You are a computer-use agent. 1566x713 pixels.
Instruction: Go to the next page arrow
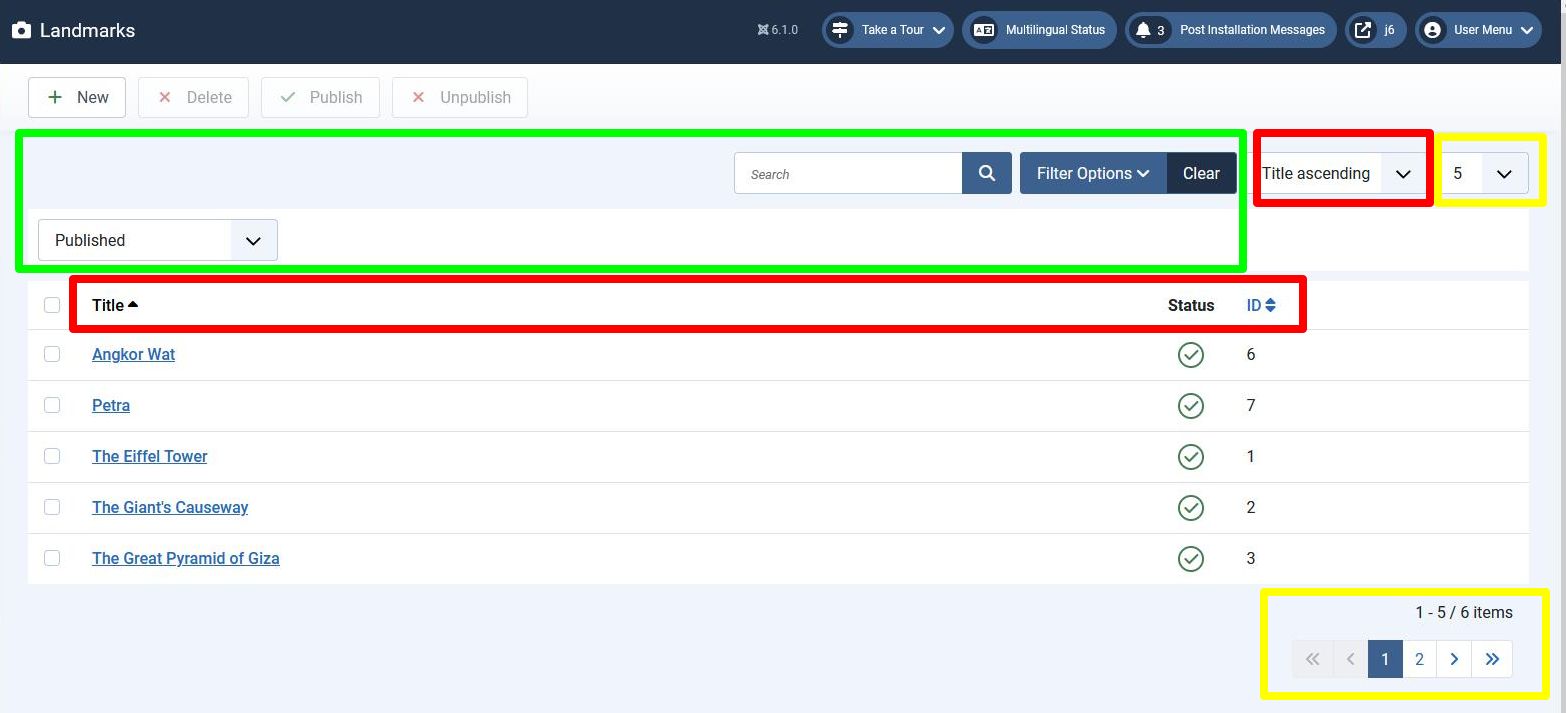coord(1454,659)
